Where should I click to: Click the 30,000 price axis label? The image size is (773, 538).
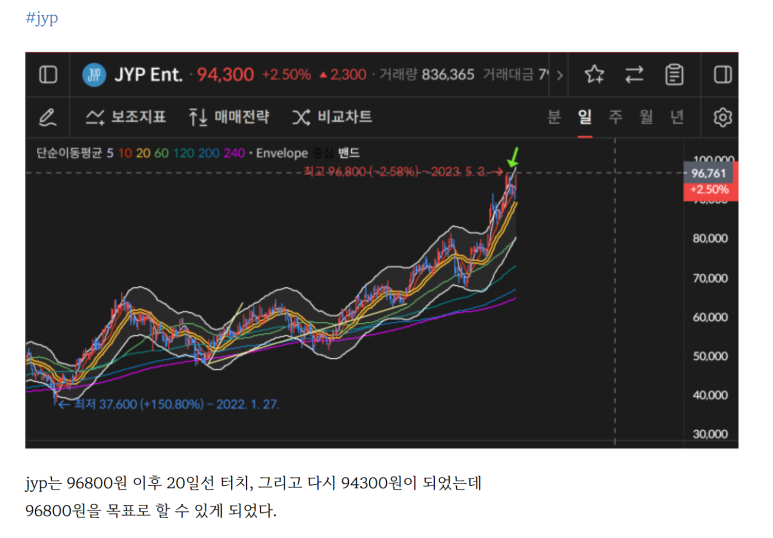pyautogui.click(x=710, y=434)
